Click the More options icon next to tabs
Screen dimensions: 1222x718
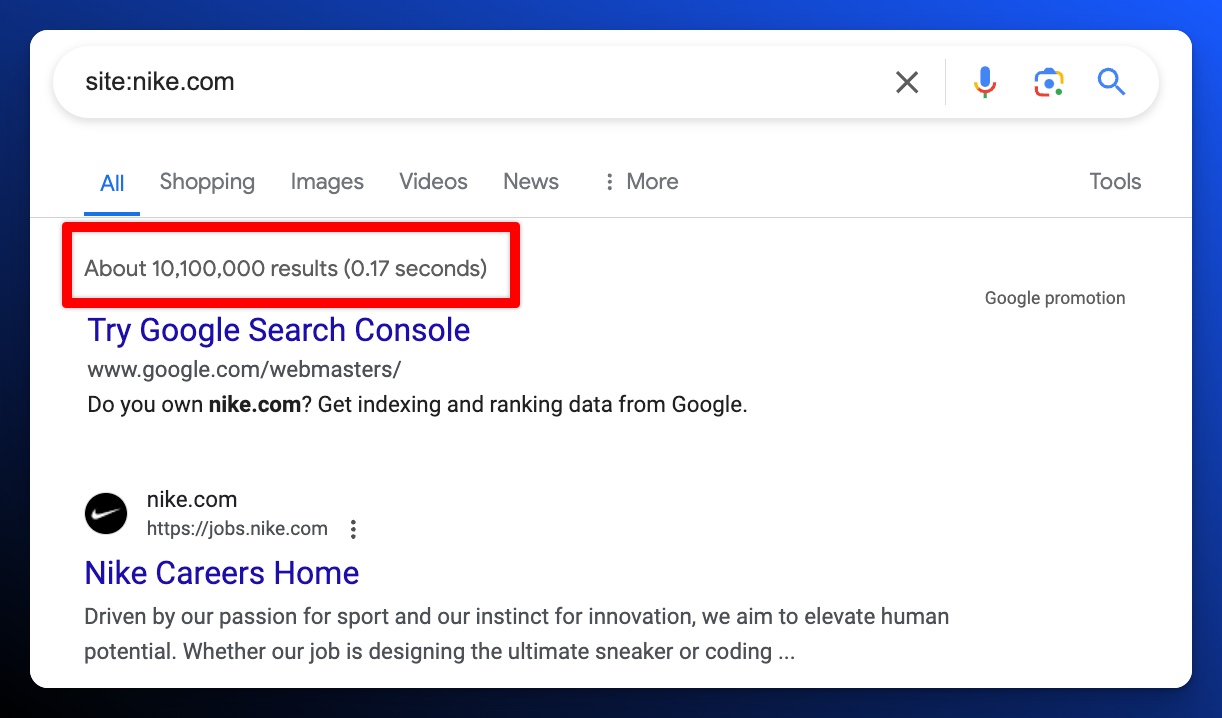pyautogui.click(x=609, y=181)
